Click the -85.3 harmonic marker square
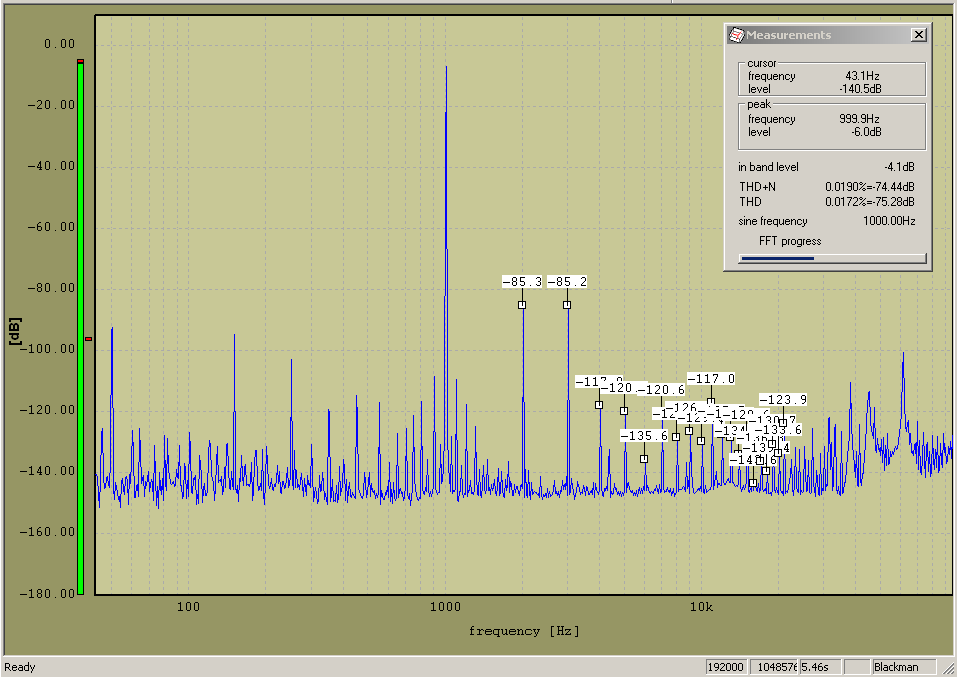The image size is (957, 677). click(522, 305)
